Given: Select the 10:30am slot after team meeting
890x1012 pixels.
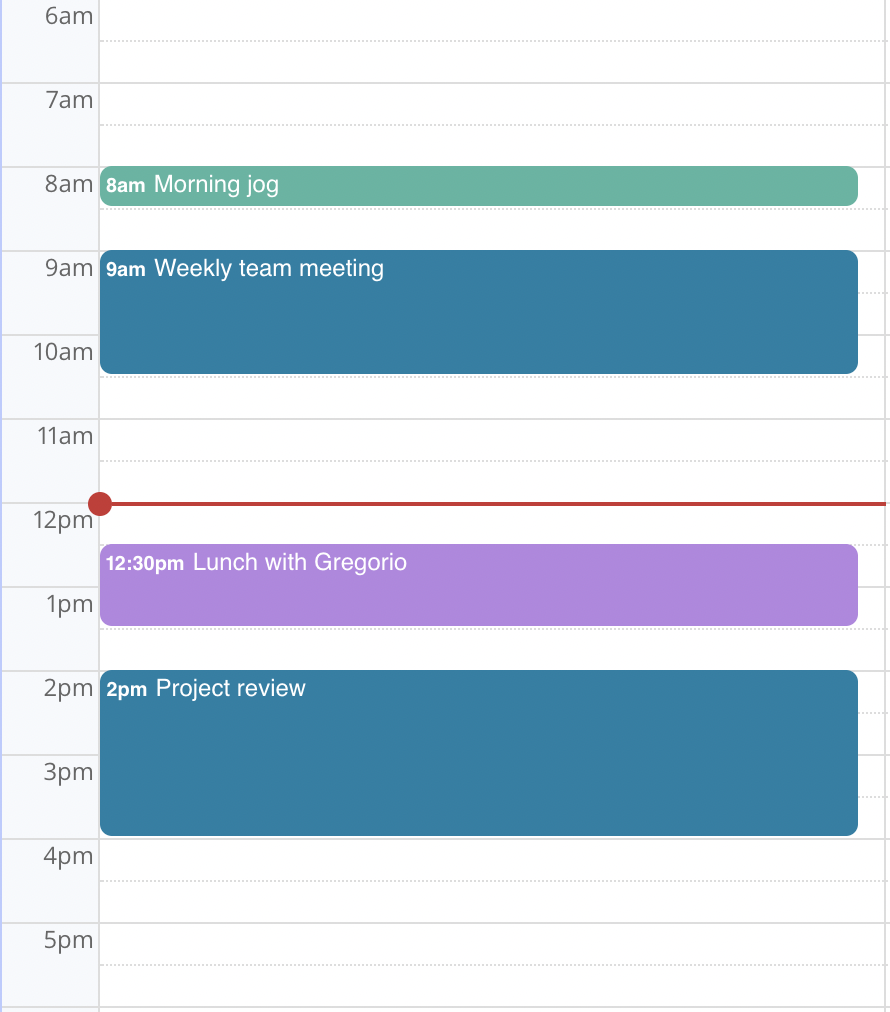Looking at the screenshot, I should pos(492,398).
